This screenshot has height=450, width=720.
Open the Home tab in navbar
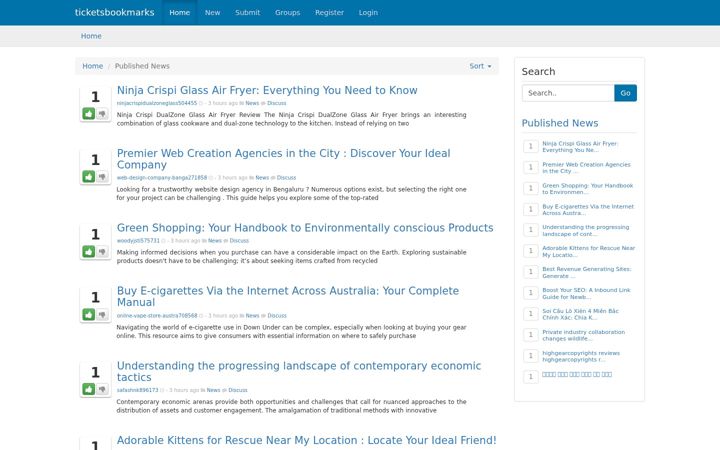[180, 12]
